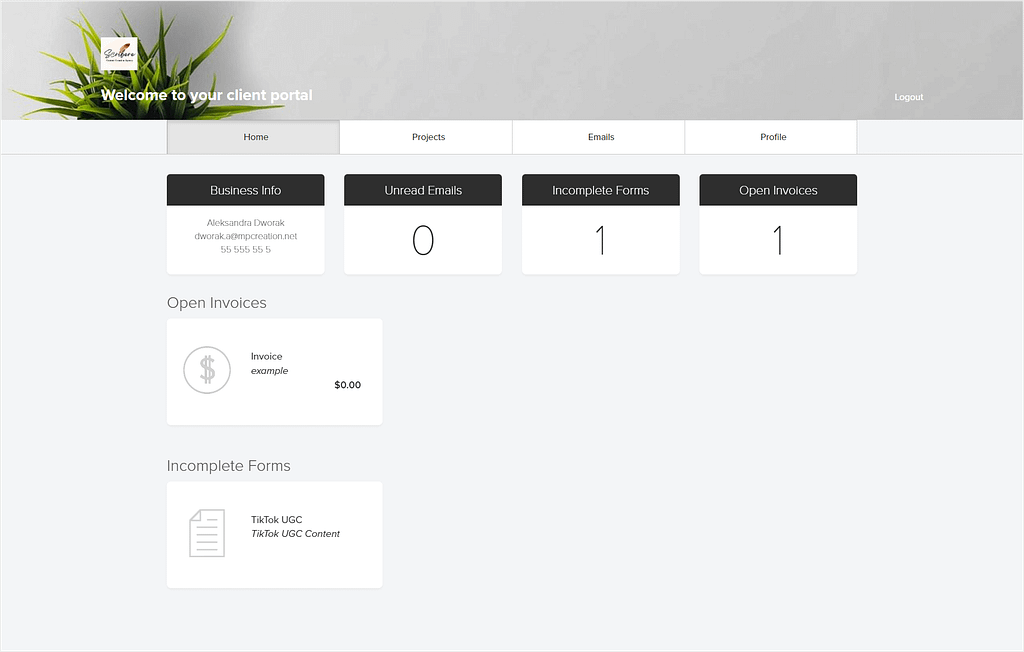
Task: Log out using the Logout link
Action: (908, 97)
